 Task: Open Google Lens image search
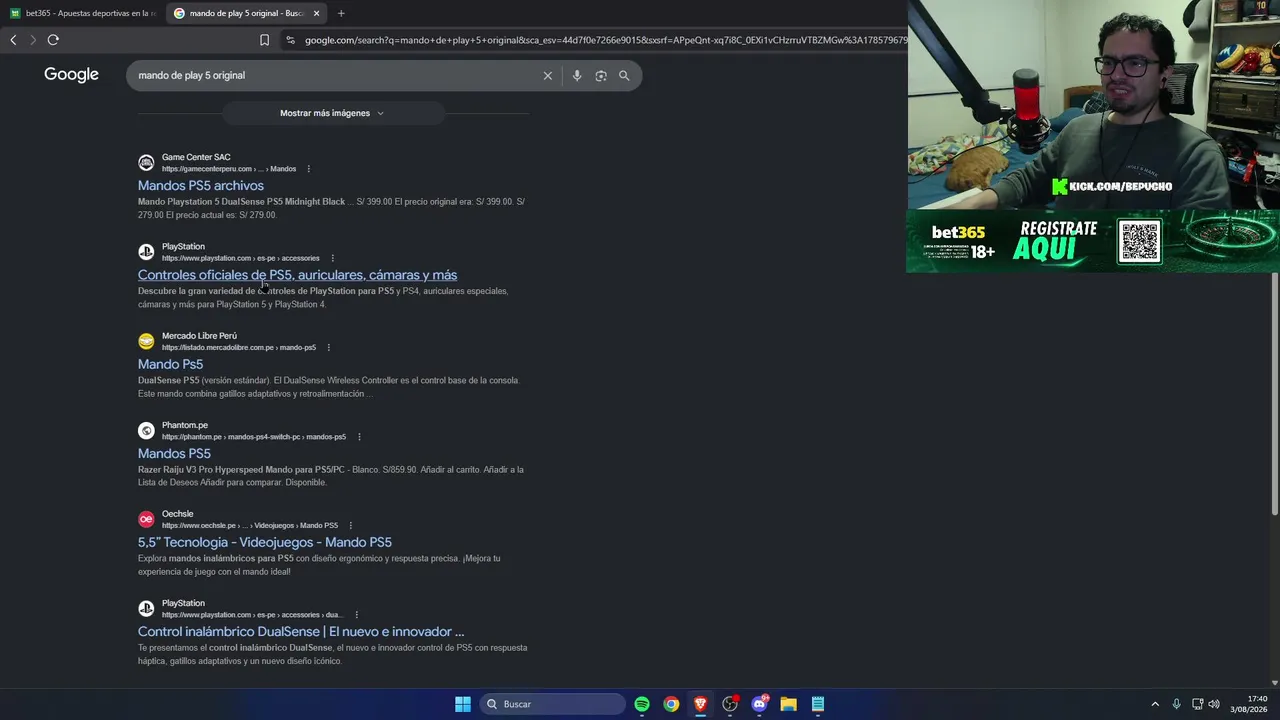(x=600, y=76)
